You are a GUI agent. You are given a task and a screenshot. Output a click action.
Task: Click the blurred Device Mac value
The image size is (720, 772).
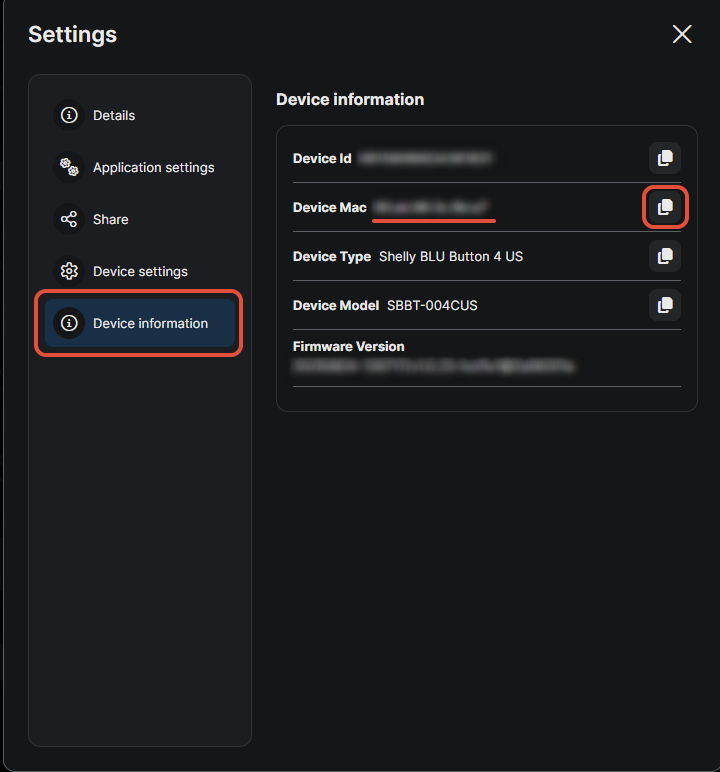[431, 207]
